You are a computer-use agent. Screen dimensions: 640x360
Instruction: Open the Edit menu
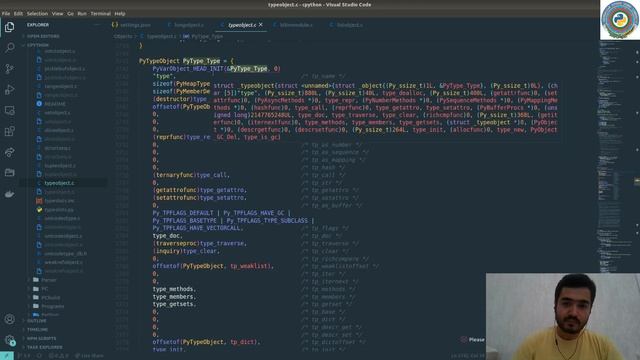tap(18, 13)
